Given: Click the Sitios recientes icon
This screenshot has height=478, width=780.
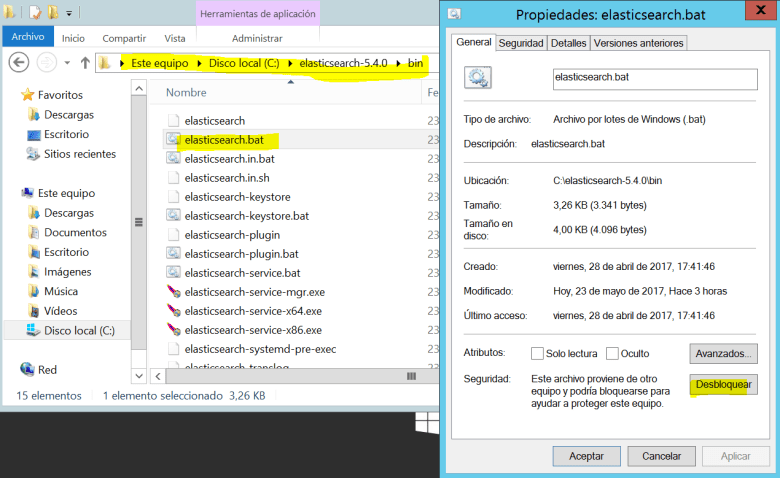Looking at the screenshot, I should coord(34,154).
